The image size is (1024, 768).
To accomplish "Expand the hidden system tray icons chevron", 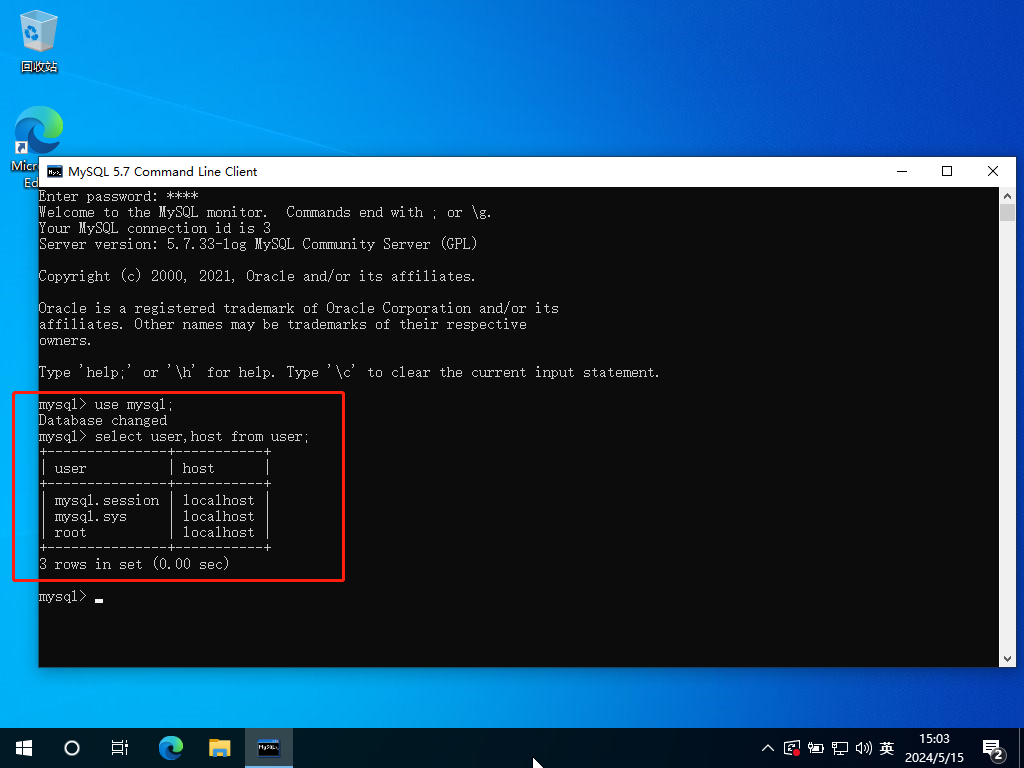I will tap(768, 748).
